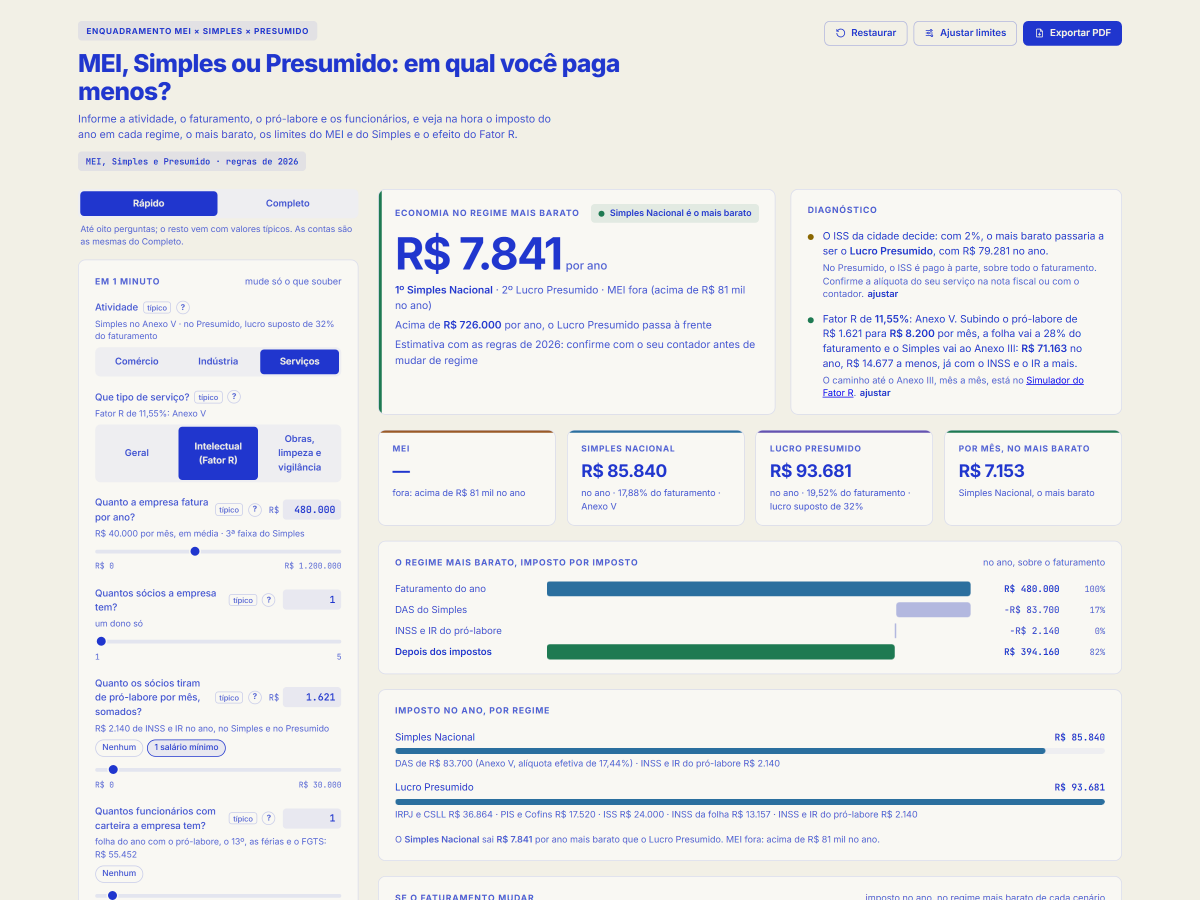The height and width of the screenshot is (900, 1200).
Task: Focus the funcionários count input field
Action: coord(312,818)
